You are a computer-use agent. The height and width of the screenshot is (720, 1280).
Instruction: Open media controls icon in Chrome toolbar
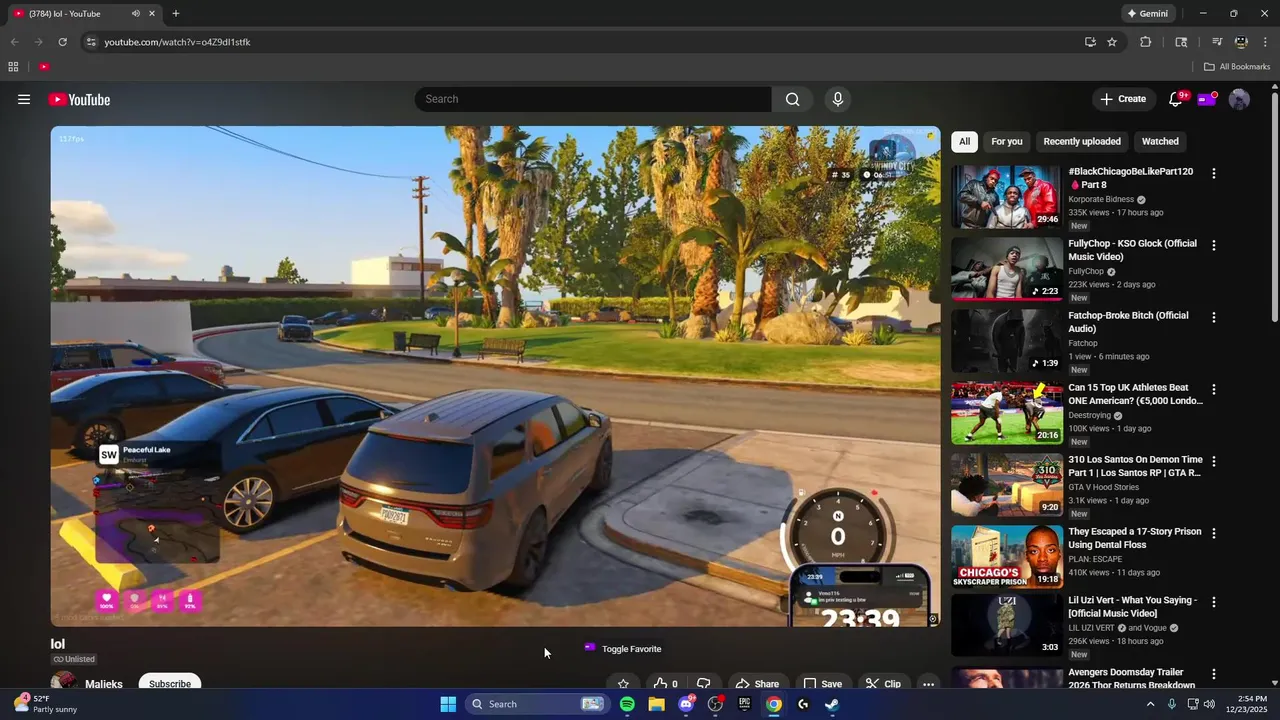click(x=1217, y=42)
